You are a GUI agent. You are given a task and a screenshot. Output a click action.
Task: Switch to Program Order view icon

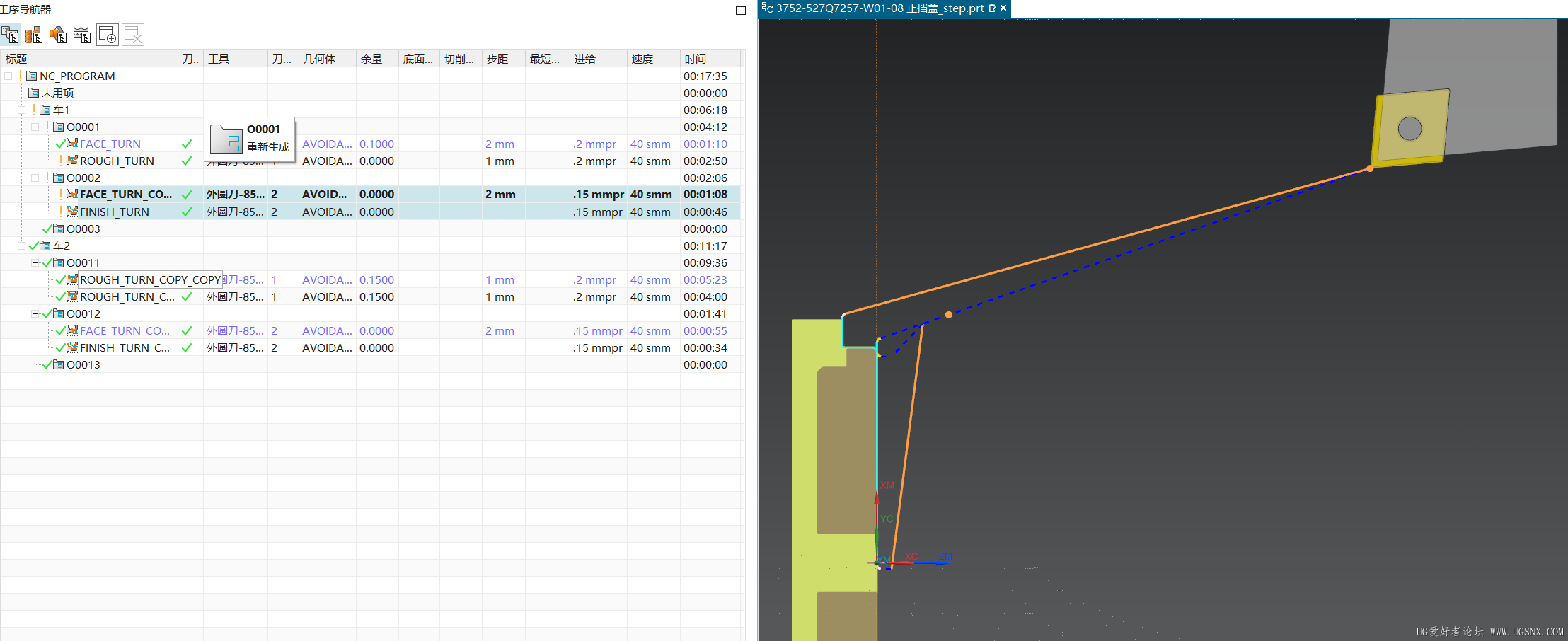pyautogui.click(x=10, y=35)
